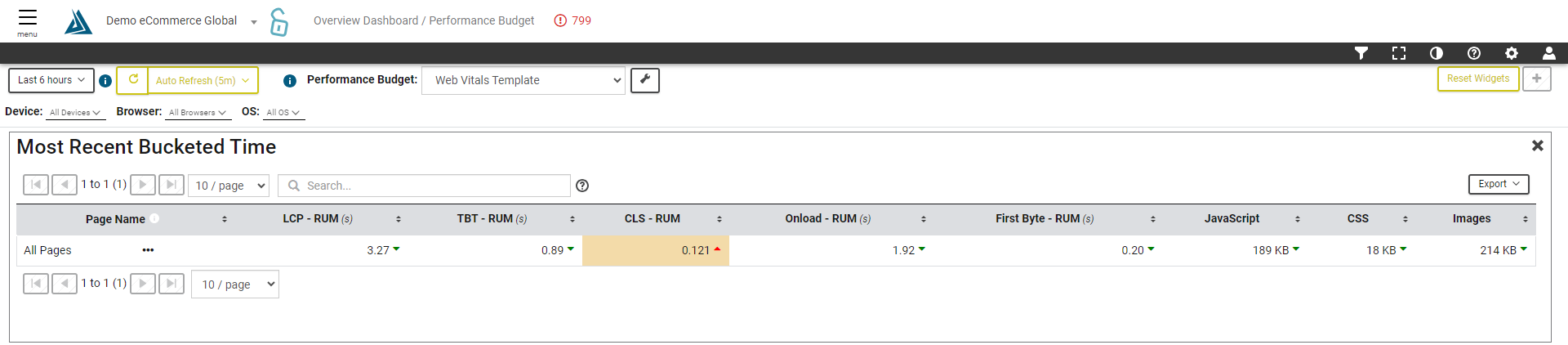Screen dimensions: 1568x345
Task: Click the filter funnel icon
Action: tap(1361, 53)
